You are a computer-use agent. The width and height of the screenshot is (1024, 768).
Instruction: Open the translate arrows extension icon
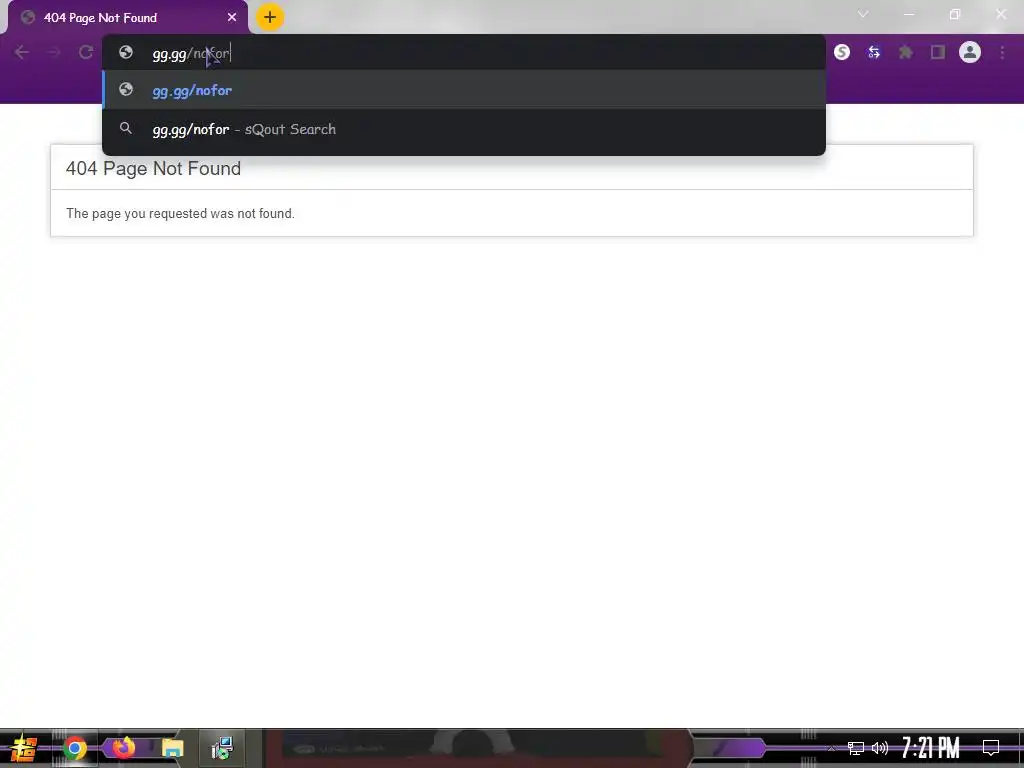click(x=874, y=52)
